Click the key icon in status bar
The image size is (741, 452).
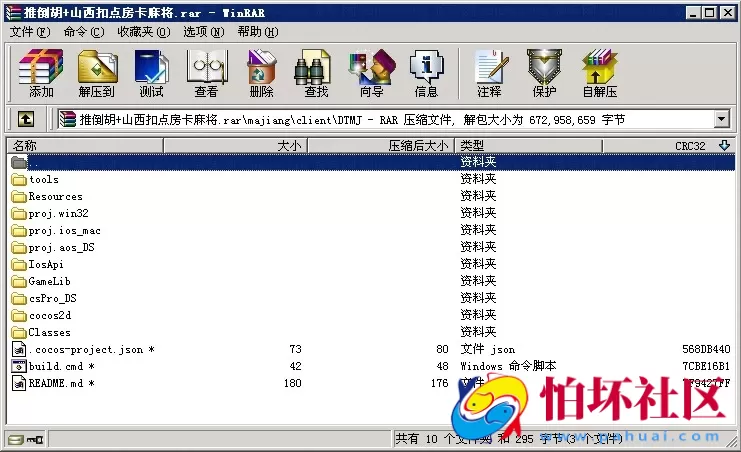[x=35, y=440]
